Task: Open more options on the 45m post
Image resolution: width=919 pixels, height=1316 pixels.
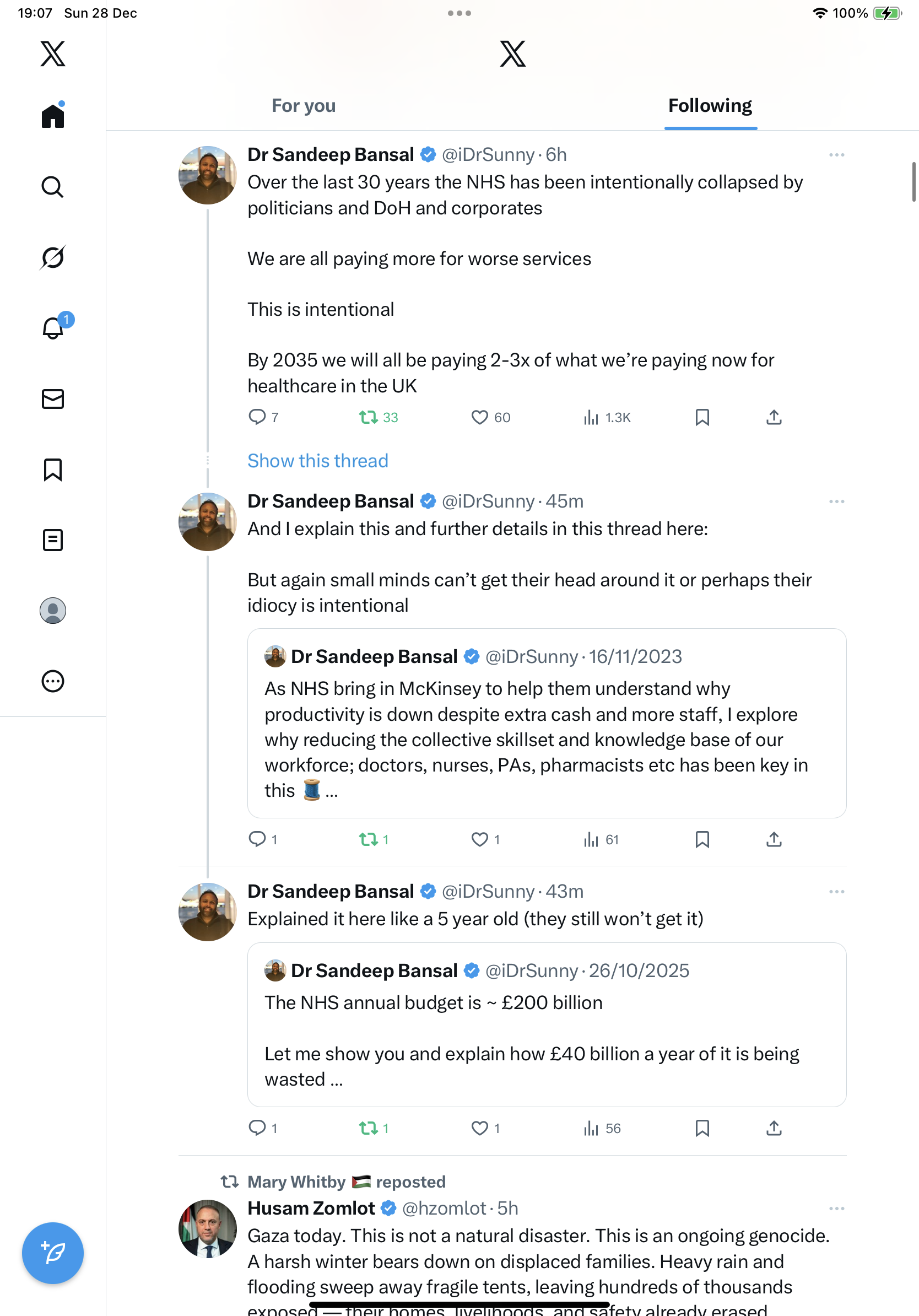Action: click(836, 501)
